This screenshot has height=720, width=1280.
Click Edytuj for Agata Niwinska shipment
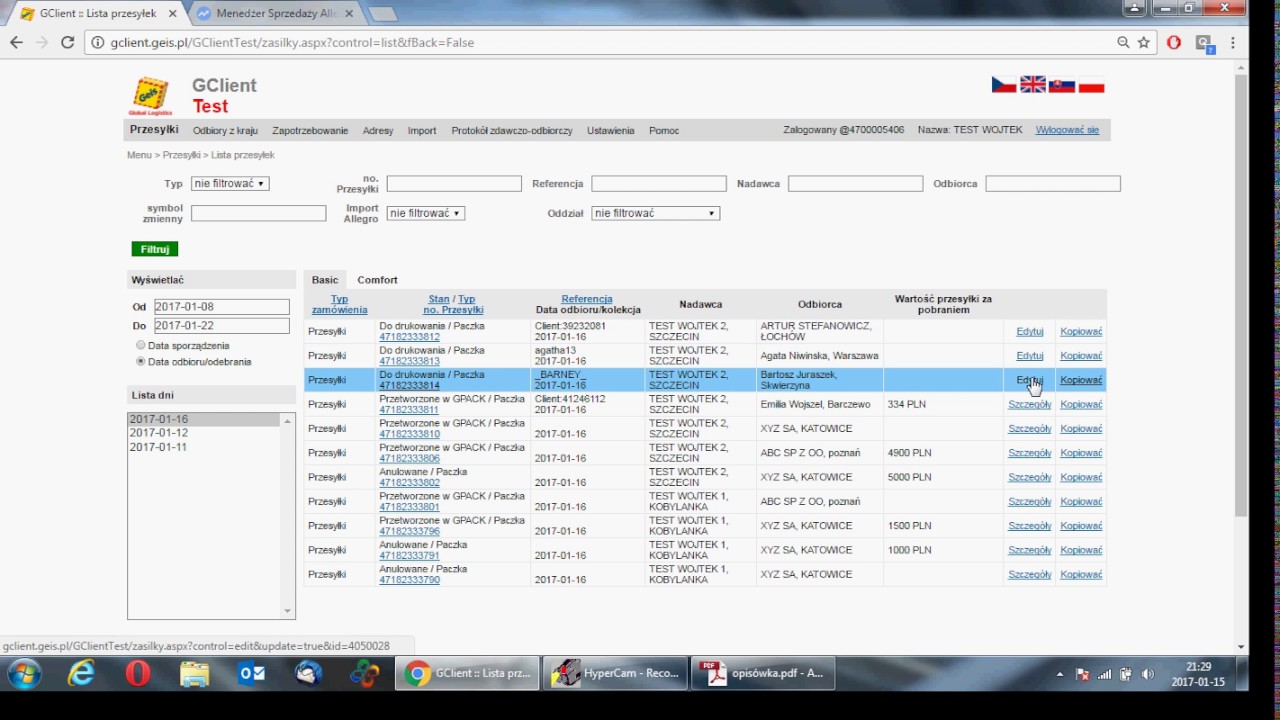1030,356
